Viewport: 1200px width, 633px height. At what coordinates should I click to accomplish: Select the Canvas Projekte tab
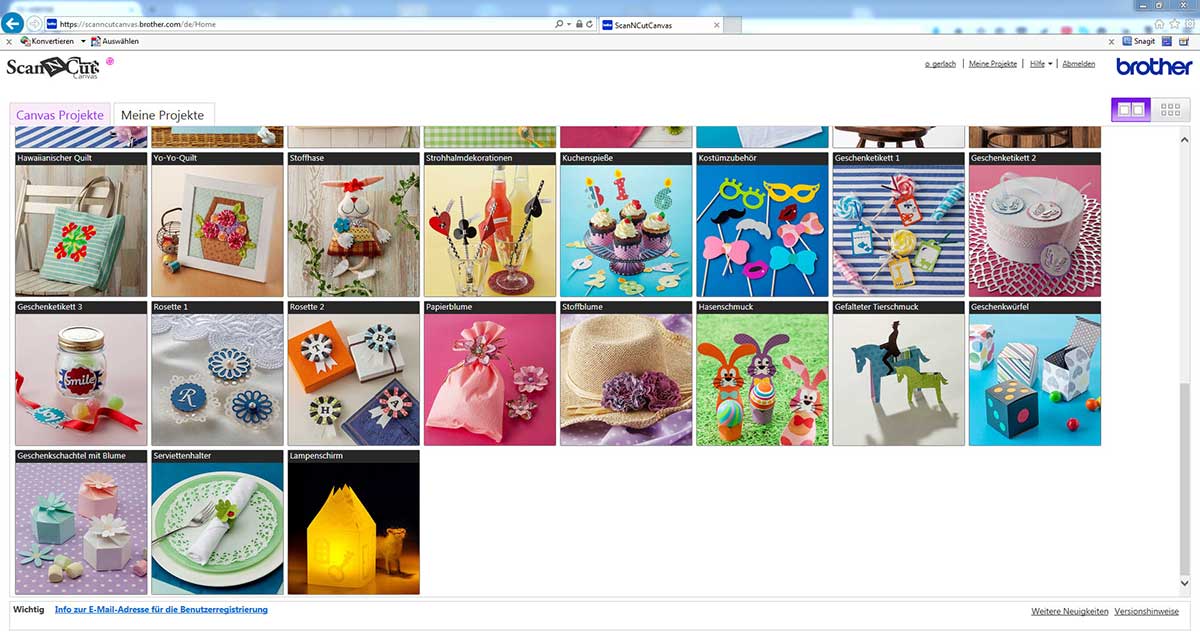59,115
